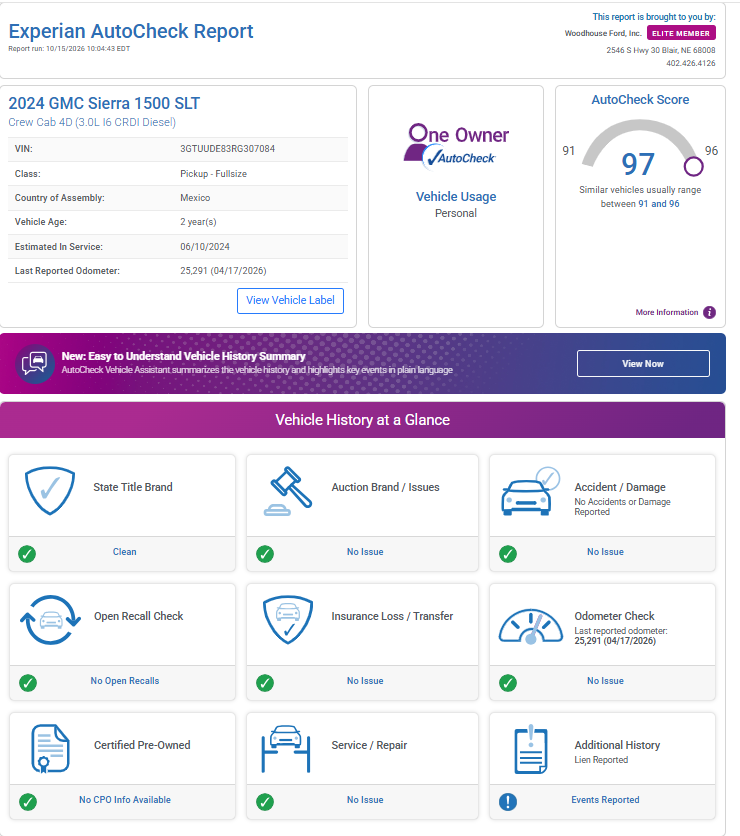Viewport: 740px width, 836px height.
Task: Click the green check beside No CPO Info
Action: click(x=28, y=802)
